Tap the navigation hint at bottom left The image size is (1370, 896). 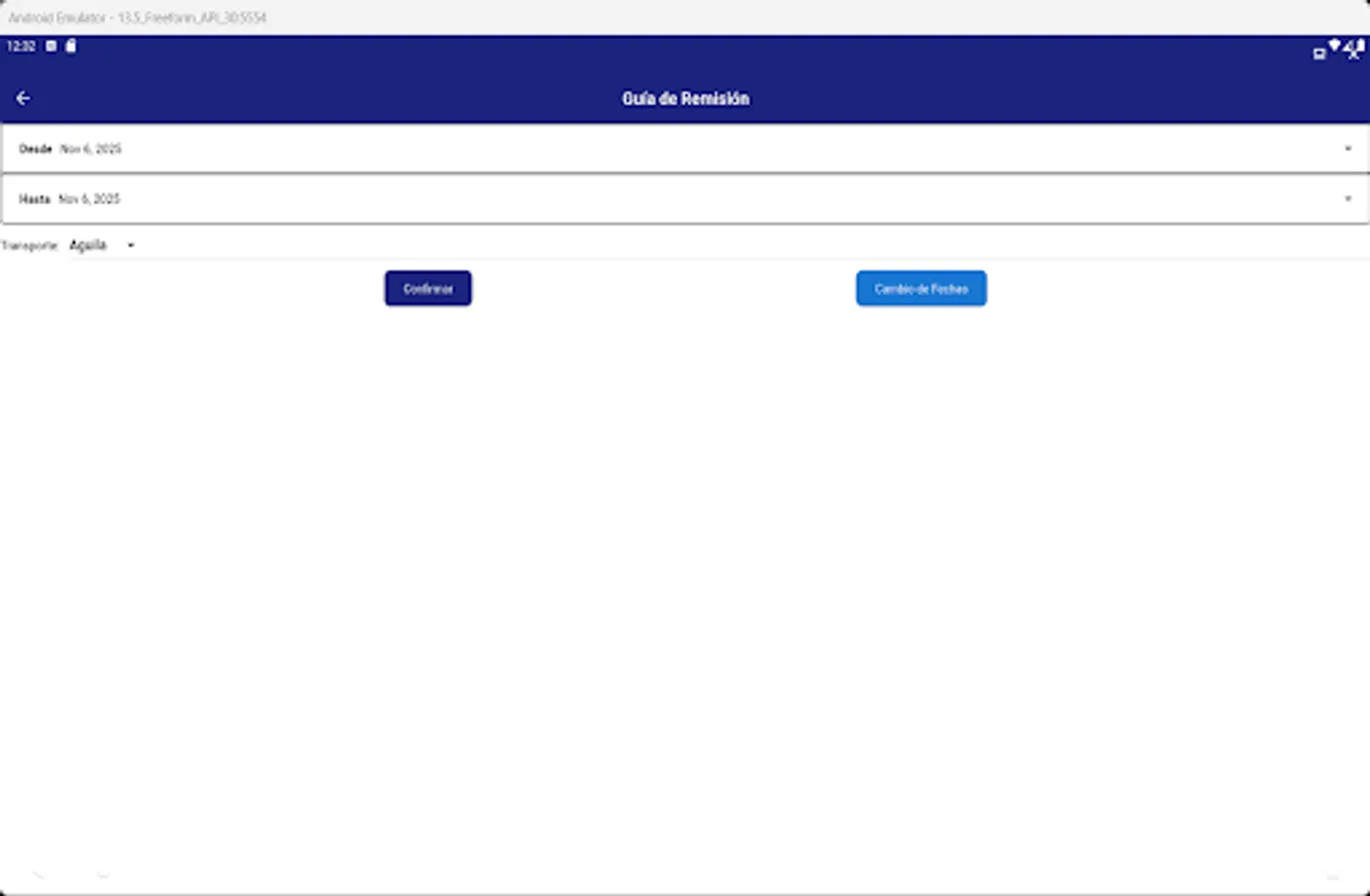click(x=40, y=874)
